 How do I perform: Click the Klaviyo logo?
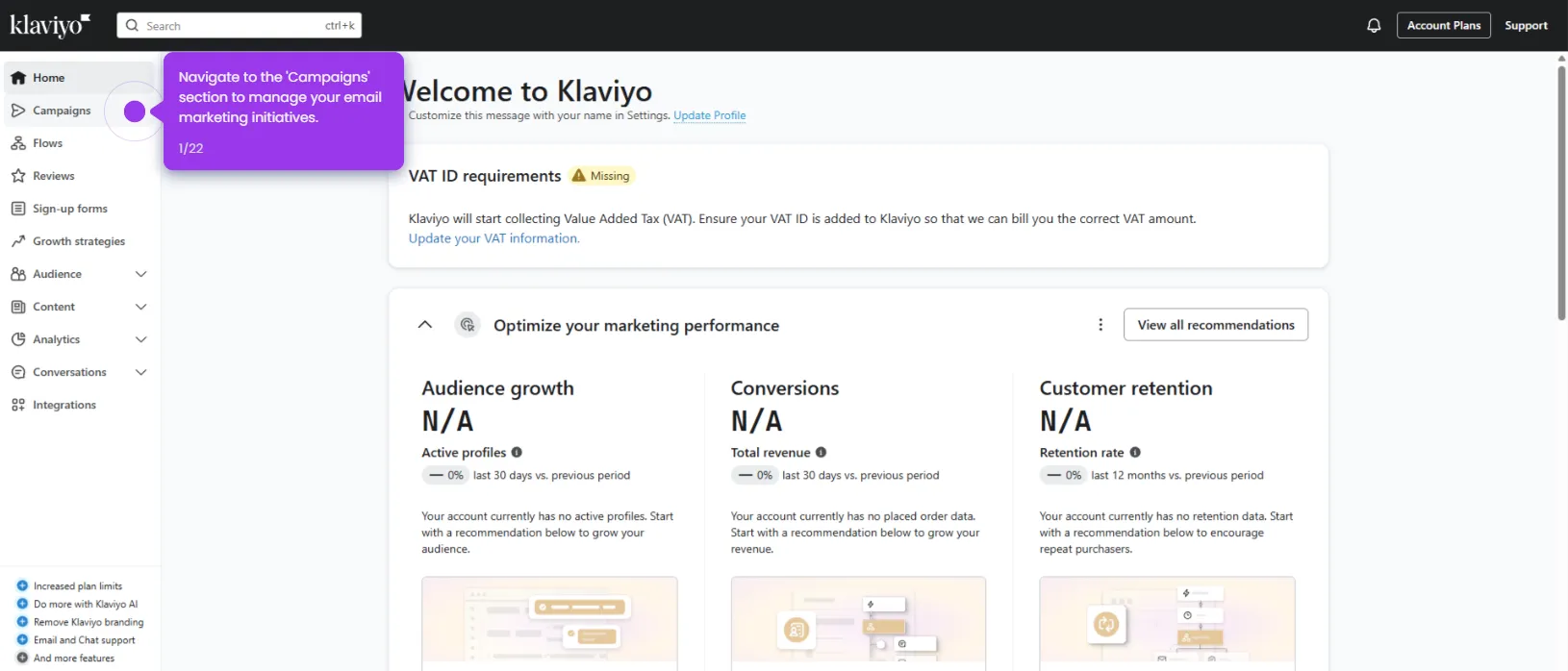(50, 25)
